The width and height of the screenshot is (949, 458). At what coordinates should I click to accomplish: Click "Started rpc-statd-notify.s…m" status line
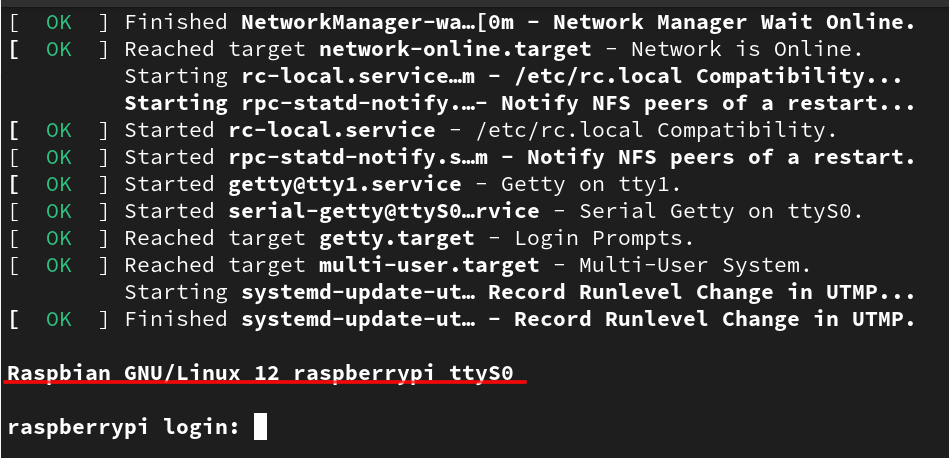[x=519, y=157]
